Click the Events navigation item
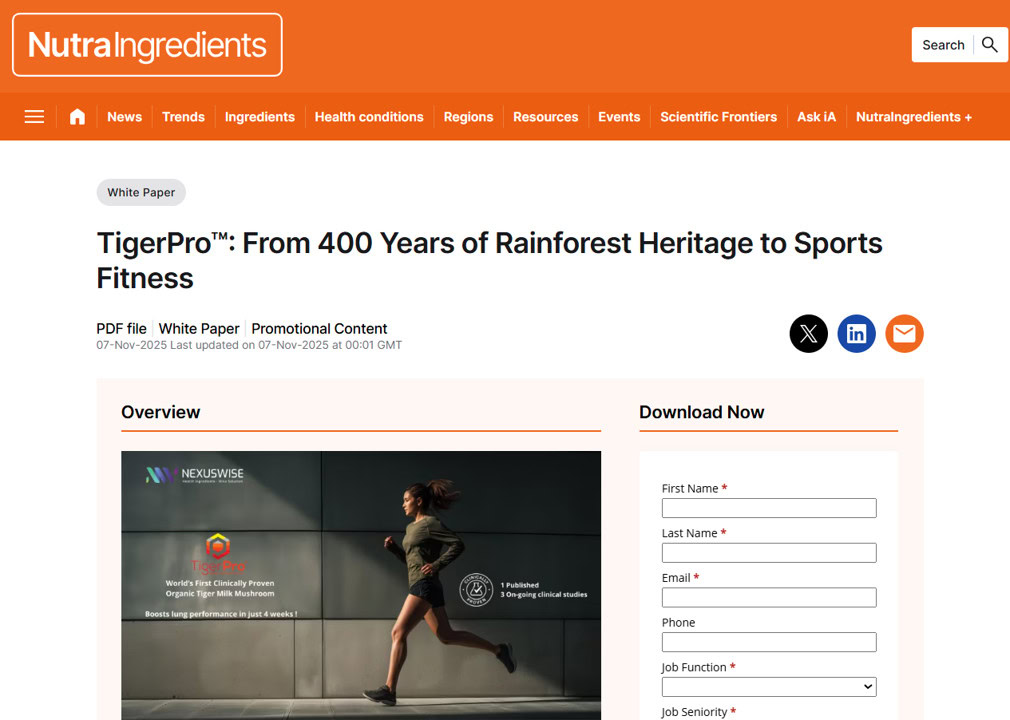The image size is (1010, 720). coord(618,117)
